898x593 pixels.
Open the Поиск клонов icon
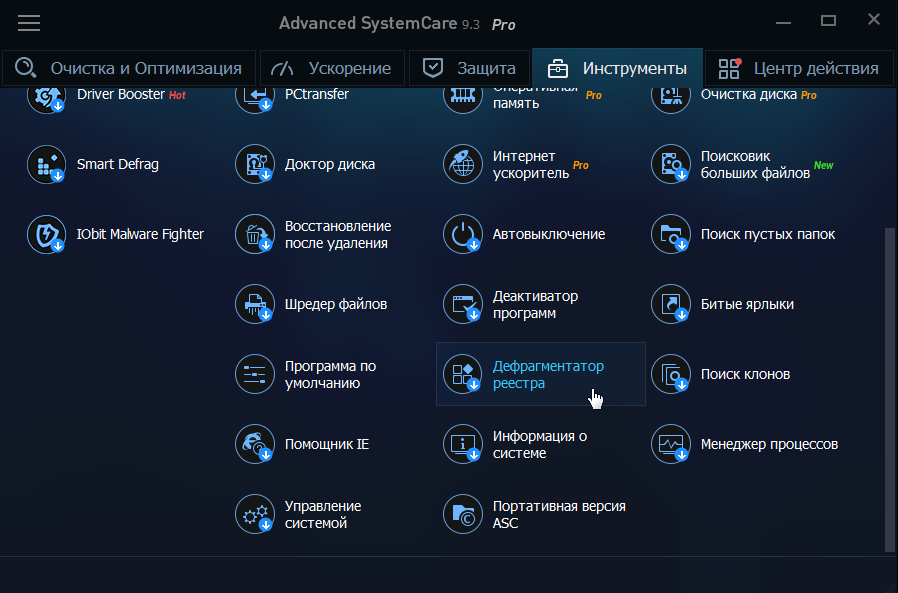point(670,374)
